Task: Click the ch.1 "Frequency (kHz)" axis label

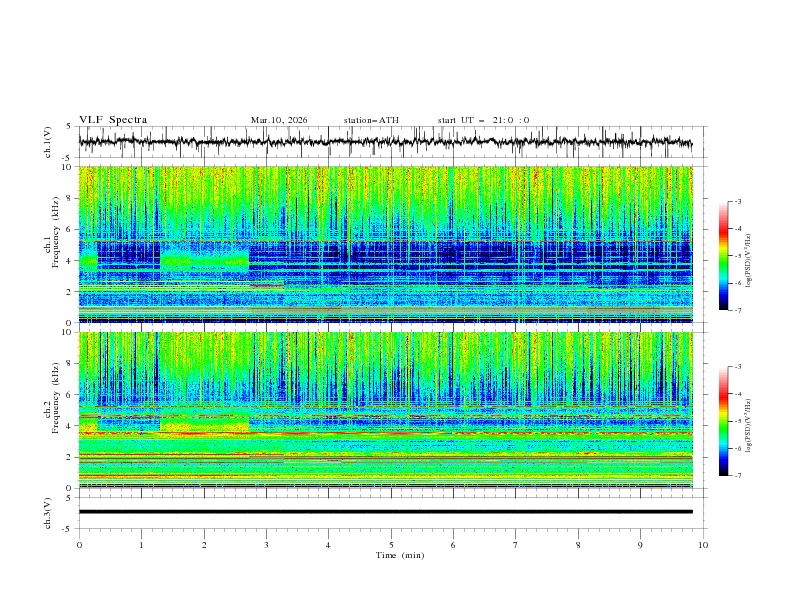Action: [56, 234]
